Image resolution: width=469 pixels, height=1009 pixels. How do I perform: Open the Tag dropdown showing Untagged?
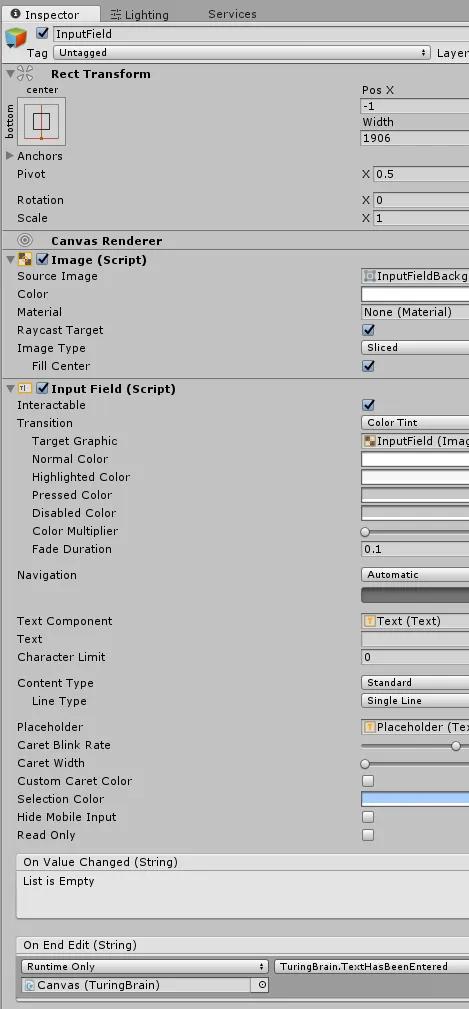(x=242, y=53)
